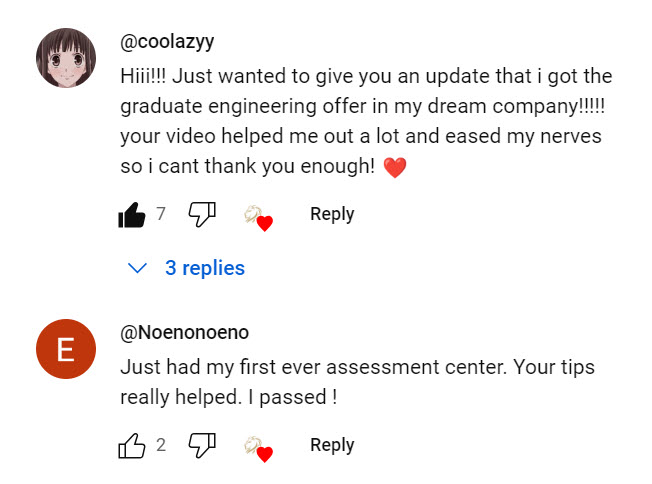Open the "3 replies" thread link
652x484 pixels.
click(x=205, y=268)
